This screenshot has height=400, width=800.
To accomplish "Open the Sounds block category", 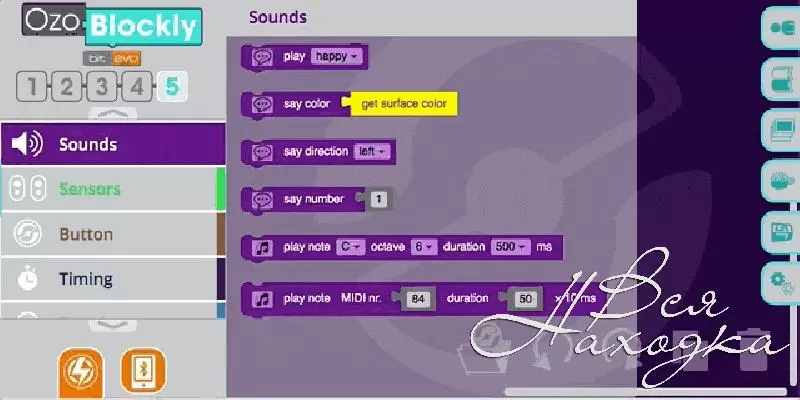I will [x=110, y=145].
